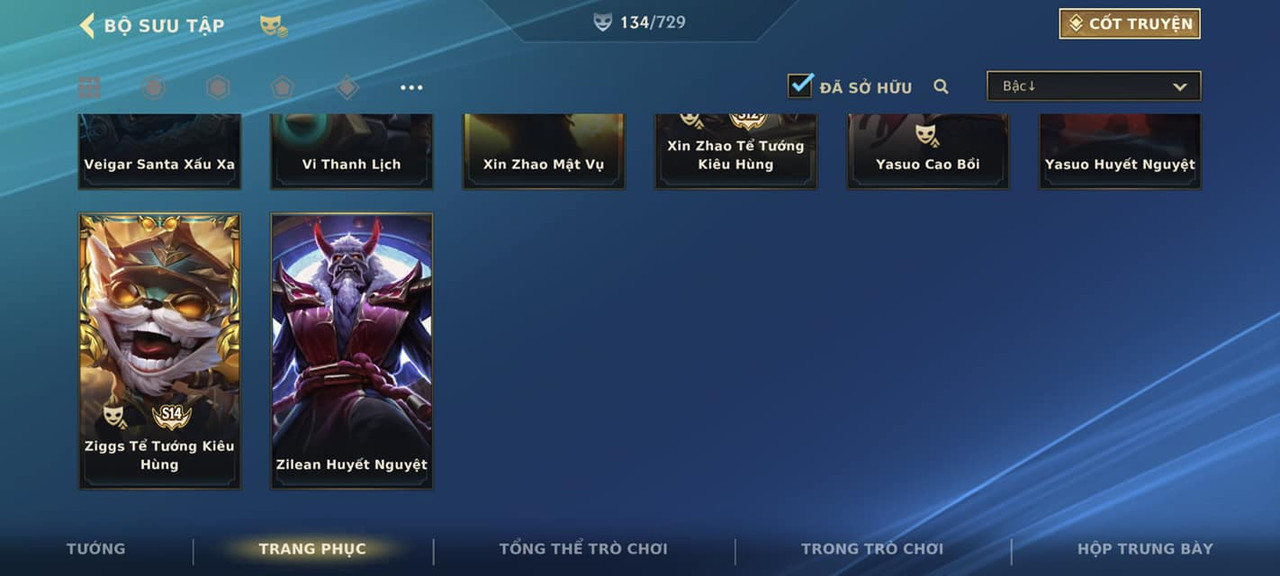Screen dimensions: 1280x576
Task: Select the second rarity filter icon
Action: pos(153,88)
